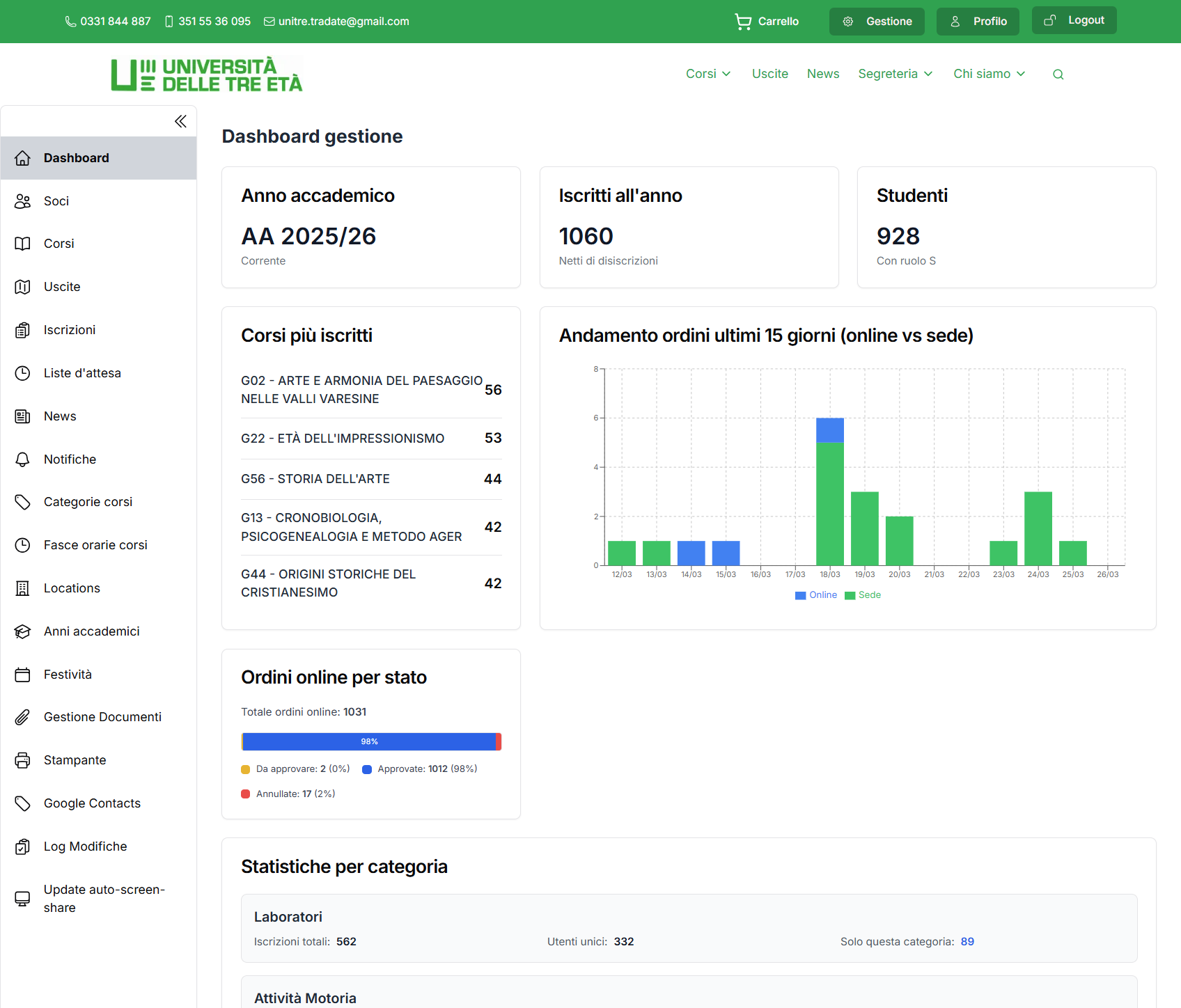The image size is (1181, 1008).
Task: Open Soci in the sidebar menu
Action: [x=56, y=201]
